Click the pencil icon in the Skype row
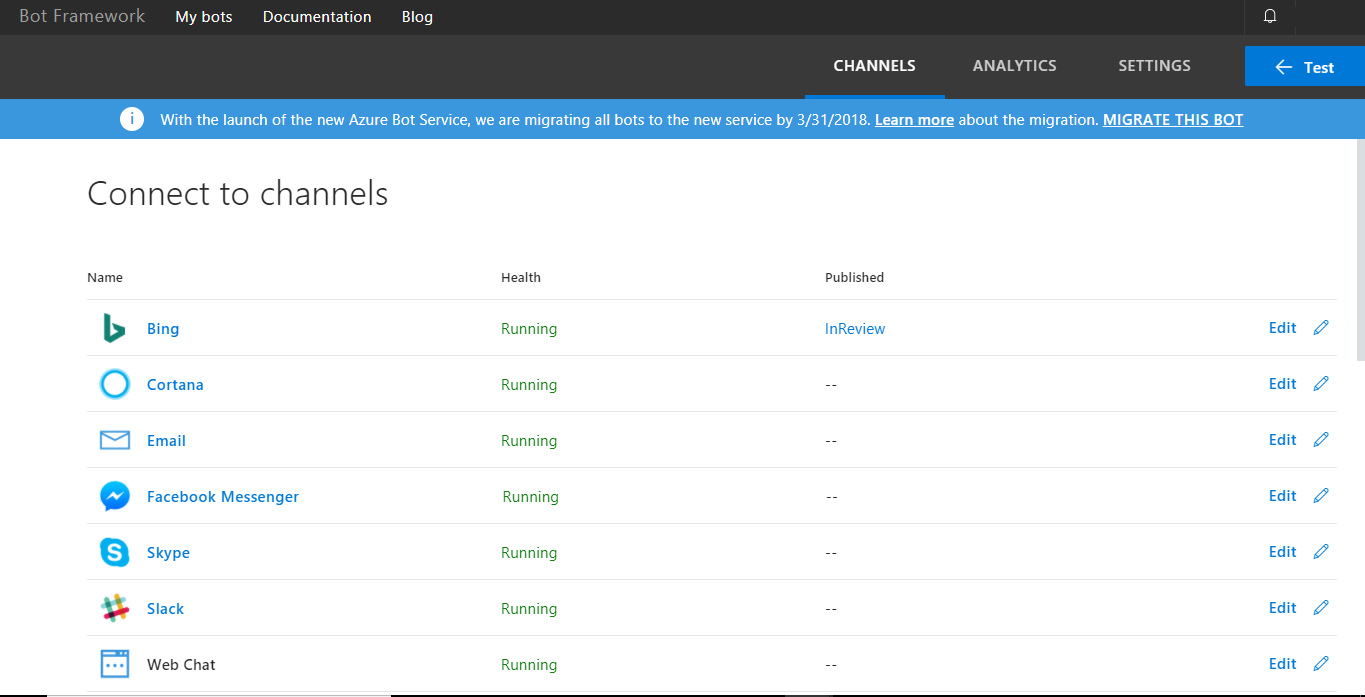 pyautogui.click(x=1321, y=551)
